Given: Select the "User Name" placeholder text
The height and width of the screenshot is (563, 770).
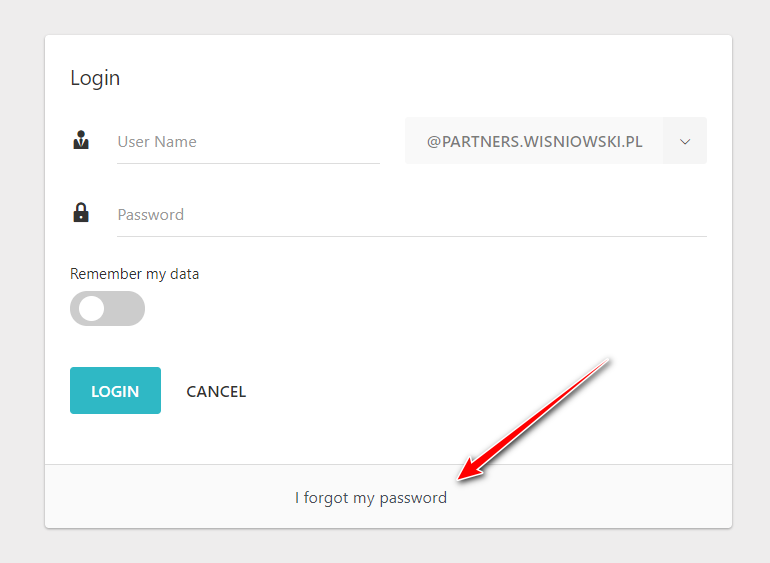Looking at the screenshot, I should 157,142.
